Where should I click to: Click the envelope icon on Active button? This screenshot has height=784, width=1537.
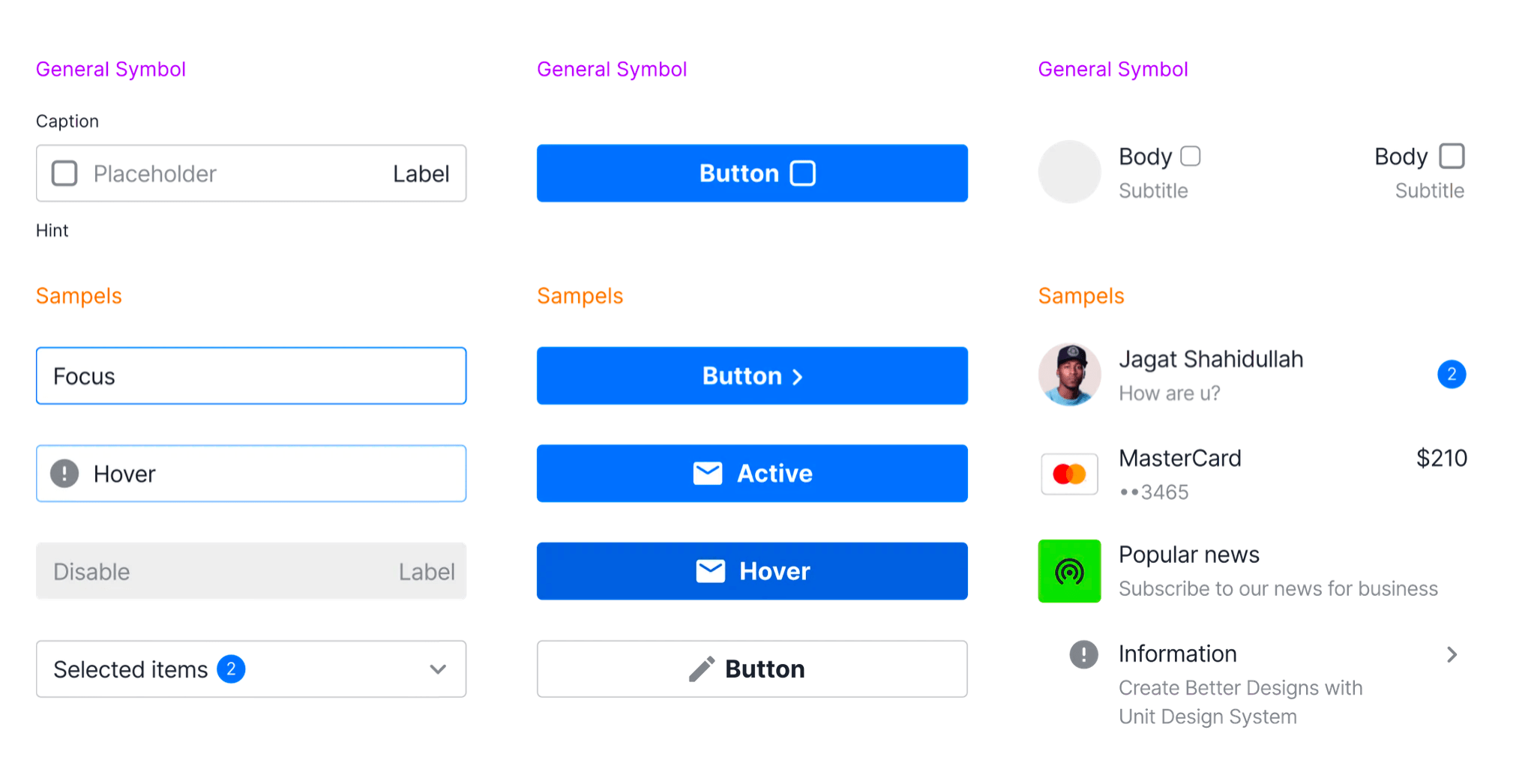(x=707, y=474)
